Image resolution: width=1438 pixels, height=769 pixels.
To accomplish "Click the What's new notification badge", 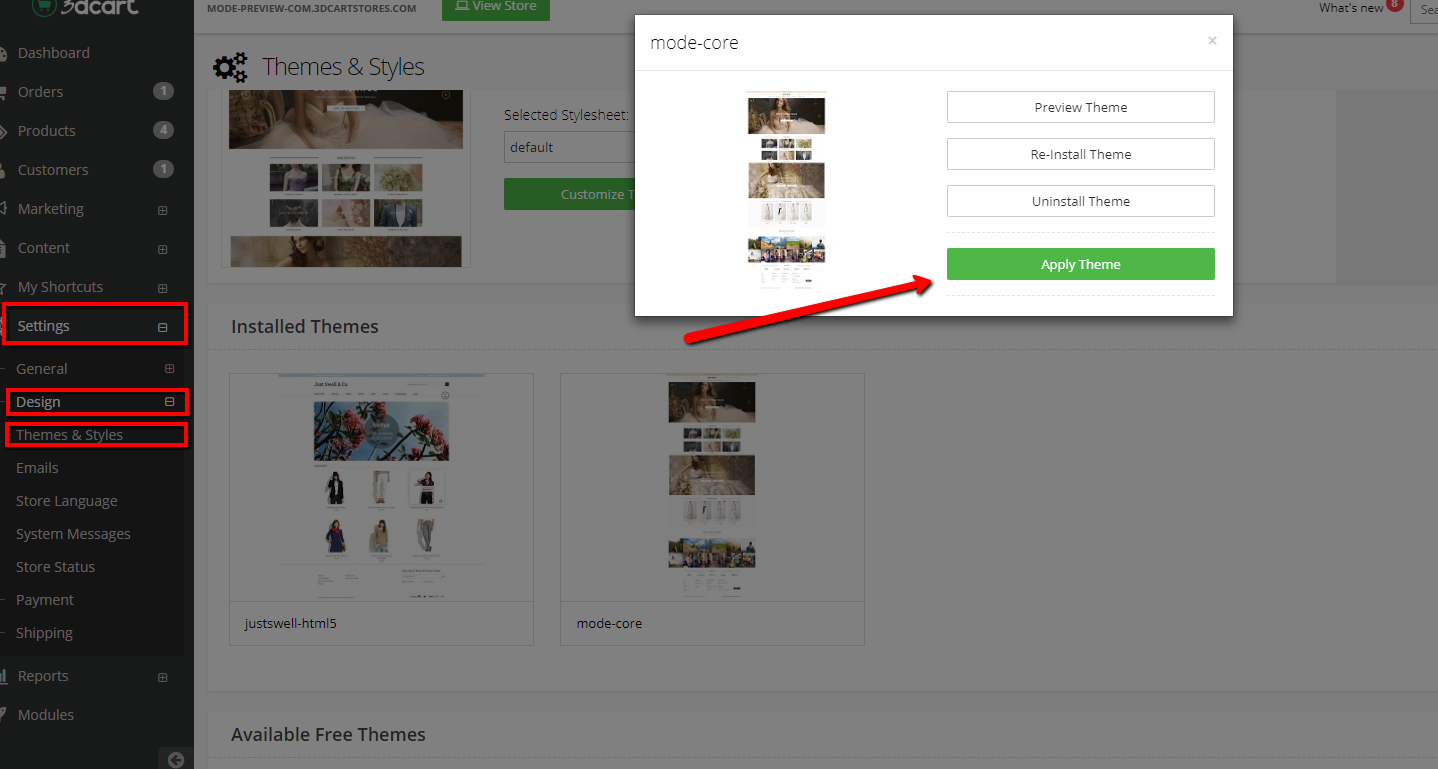I will (x=1394, y=5).
